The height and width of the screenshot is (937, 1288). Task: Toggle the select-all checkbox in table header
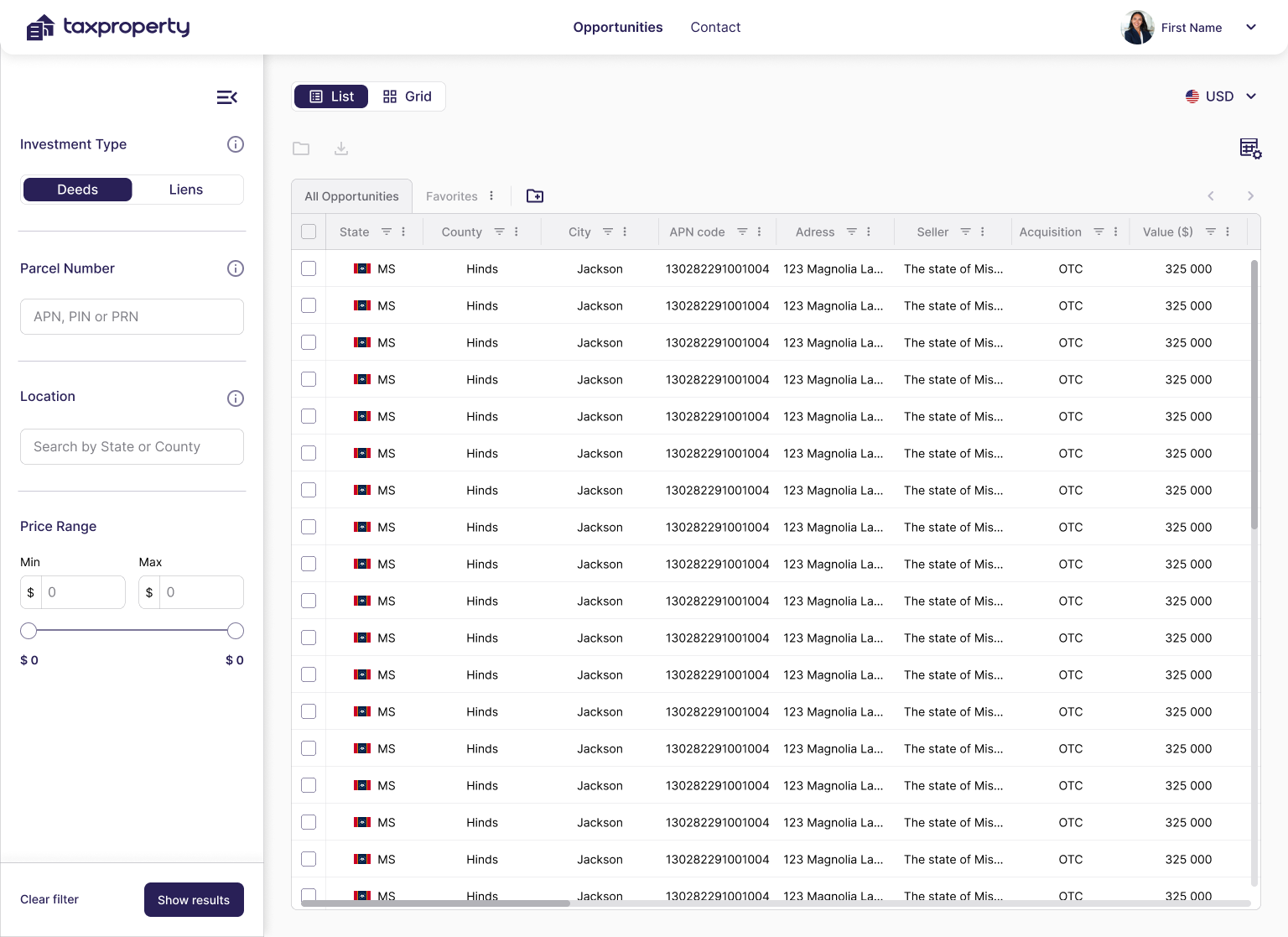[x=309, y=232]
